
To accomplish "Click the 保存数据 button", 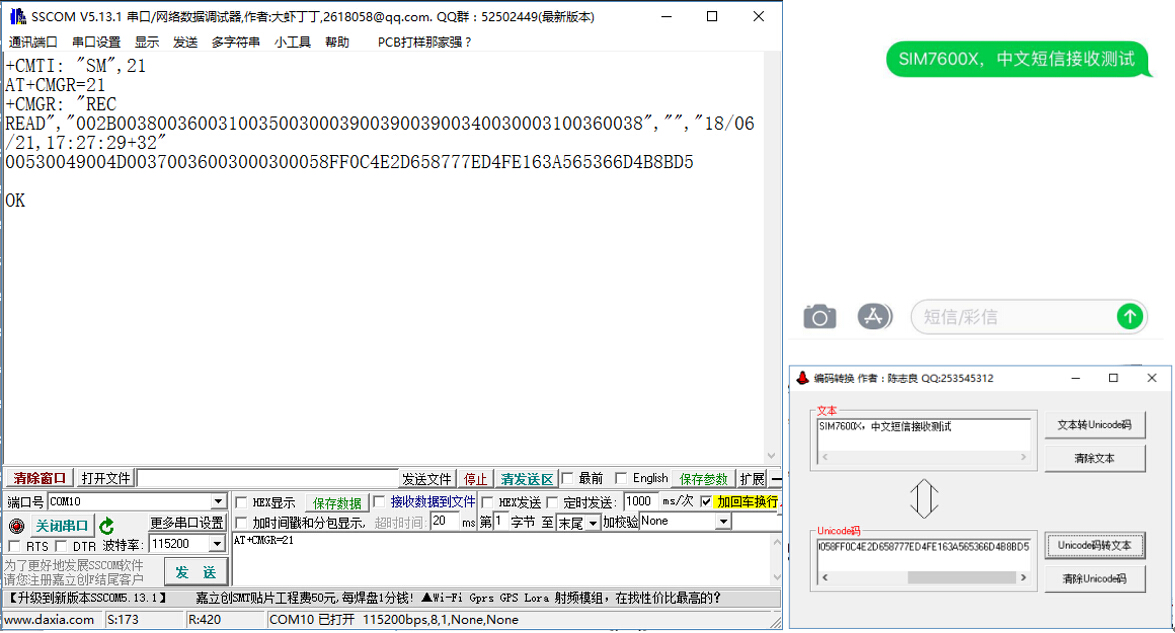I will (337, 503).
